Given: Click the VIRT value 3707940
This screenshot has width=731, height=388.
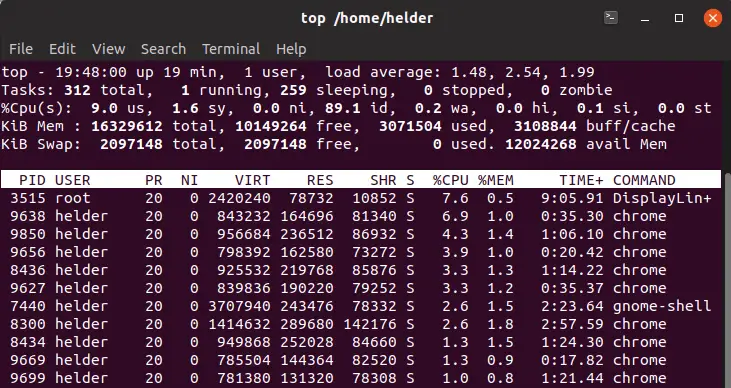Looking at the screenshot, I should click(239, 306).
